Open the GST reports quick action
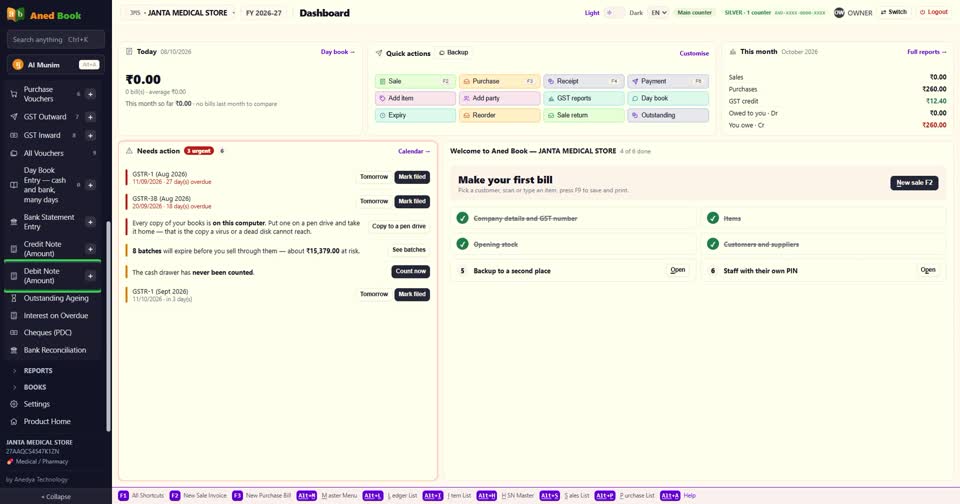Screen dimensions: 960x504 click(x=583, y=98)
